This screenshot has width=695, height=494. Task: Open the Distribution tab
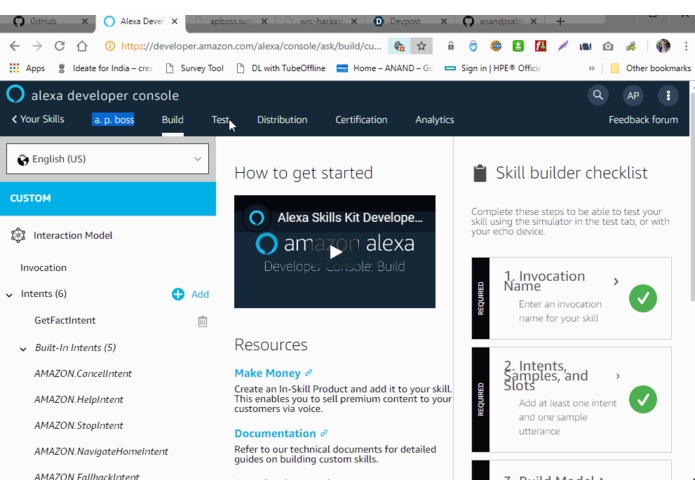(282, 120)
